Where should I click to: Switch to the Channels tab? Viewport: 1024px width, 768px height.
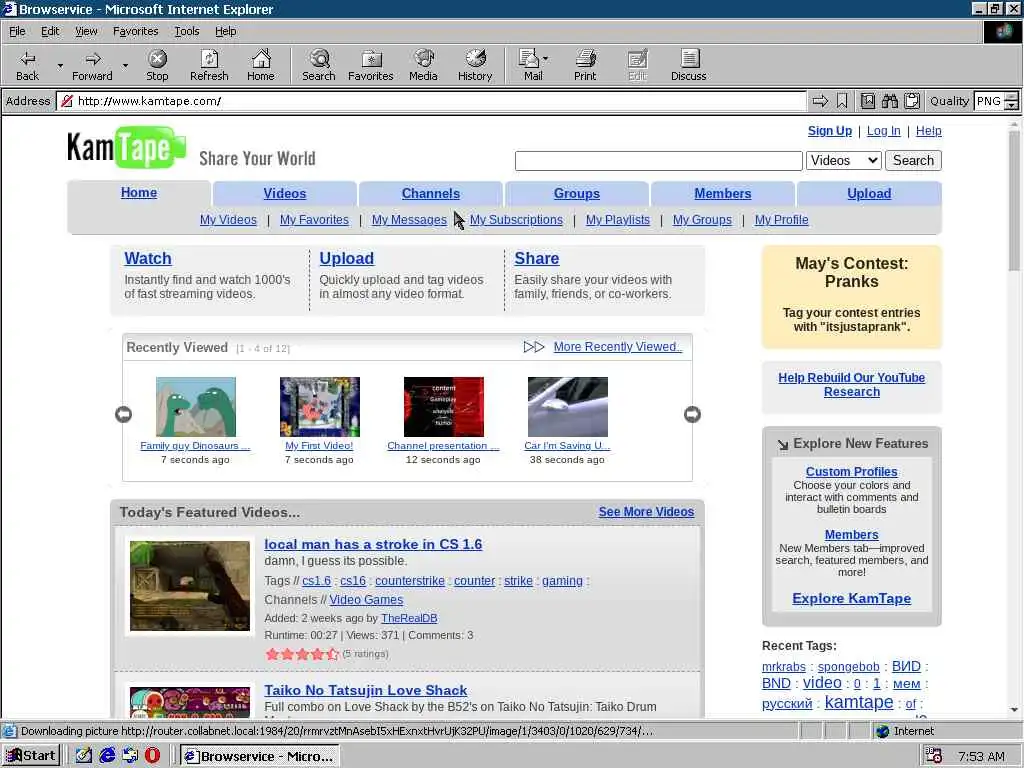click(x=430, y=193)
